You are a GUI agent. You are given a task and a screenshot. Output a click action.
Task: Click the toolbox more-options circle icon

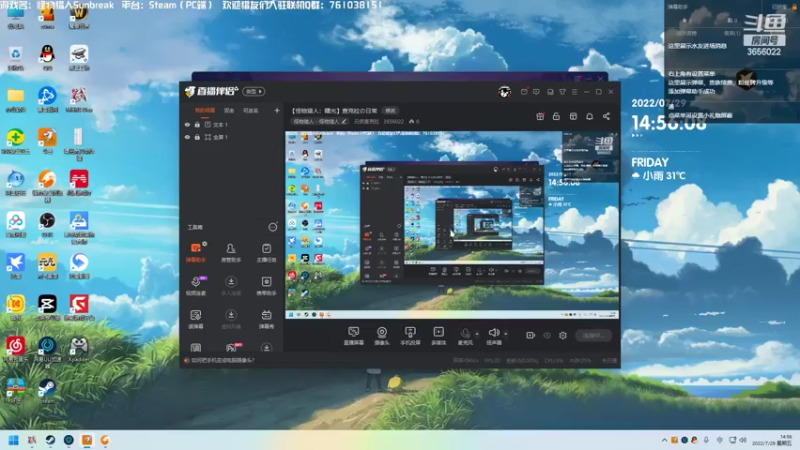(x=273, y=227)
